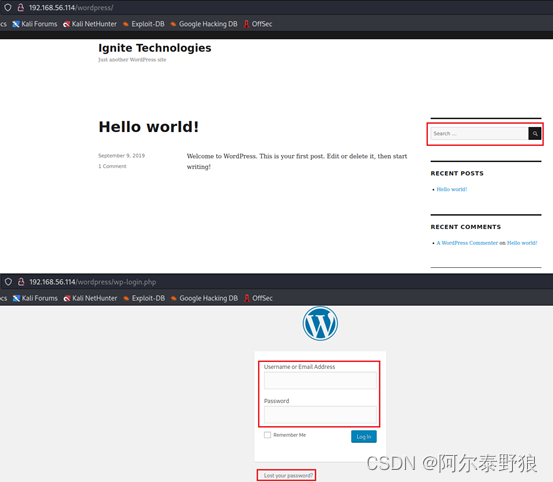
Task: Open Kali NetHunter bookmark in the top browser
Action: click(x=90, y=24)
